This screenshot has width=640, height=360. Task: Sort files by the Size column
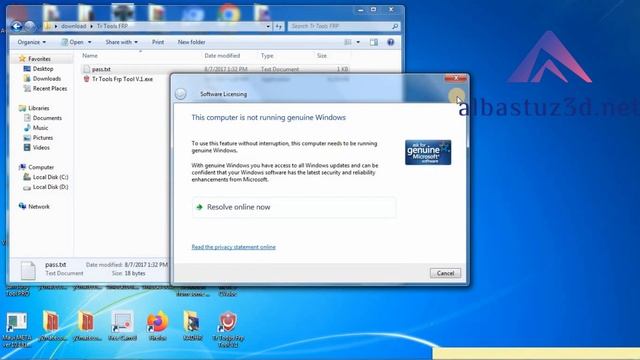click(x=322, y=56)
